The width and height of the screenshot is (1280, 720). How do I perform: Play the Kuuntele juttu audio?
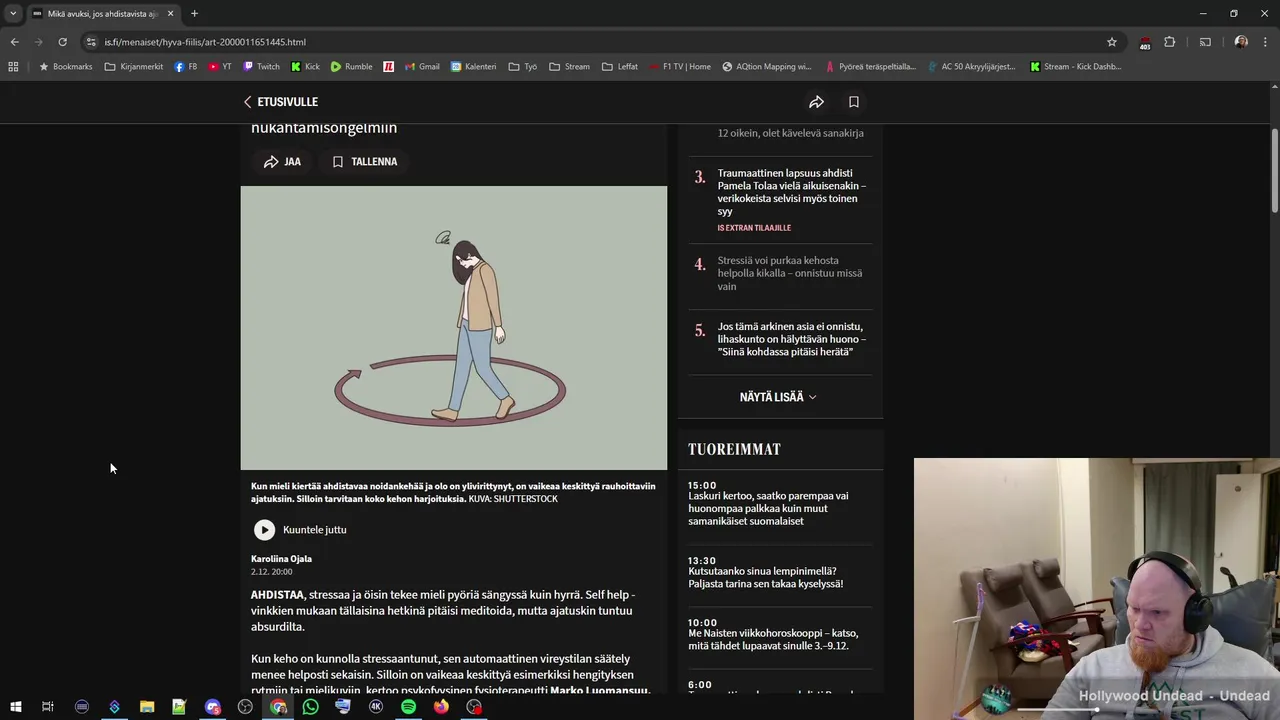(264, 530)
